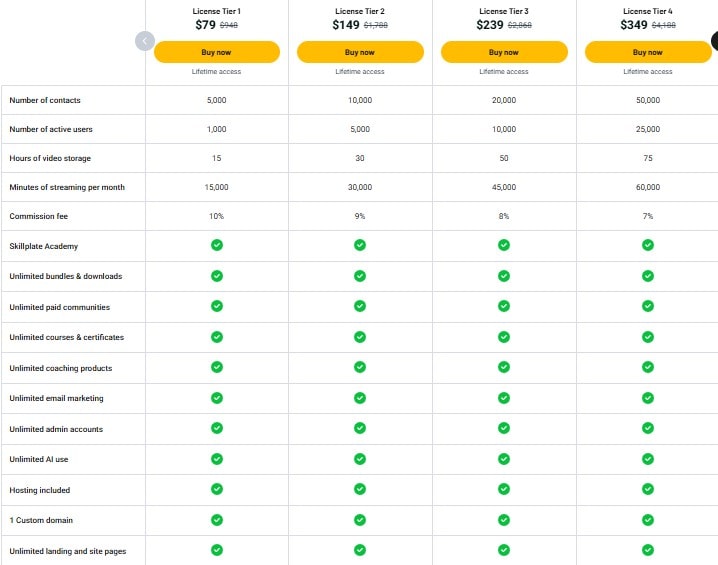Click the $149 price
The image size is (718, 565).
coord(346,25)
